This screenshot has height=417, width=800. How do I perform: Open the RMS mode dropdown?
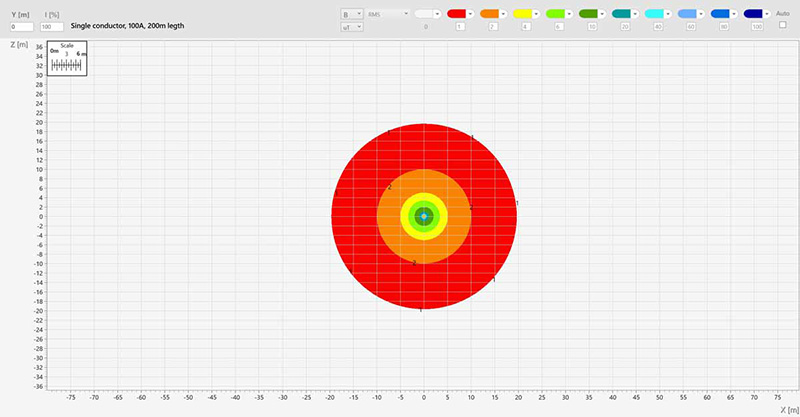click(x=388, y=14)
